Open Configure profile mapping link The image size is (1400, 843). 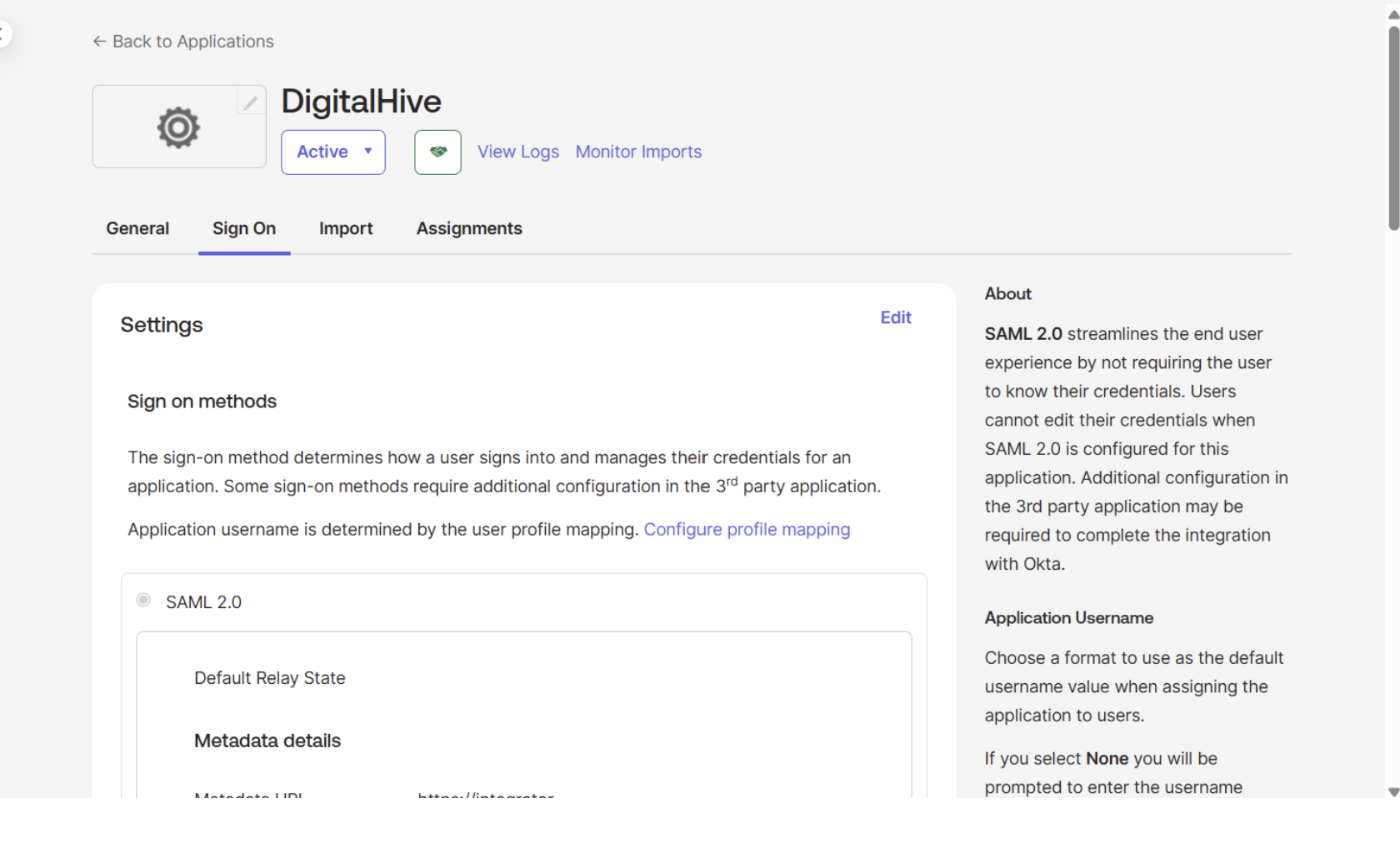[x=747, y=530]
